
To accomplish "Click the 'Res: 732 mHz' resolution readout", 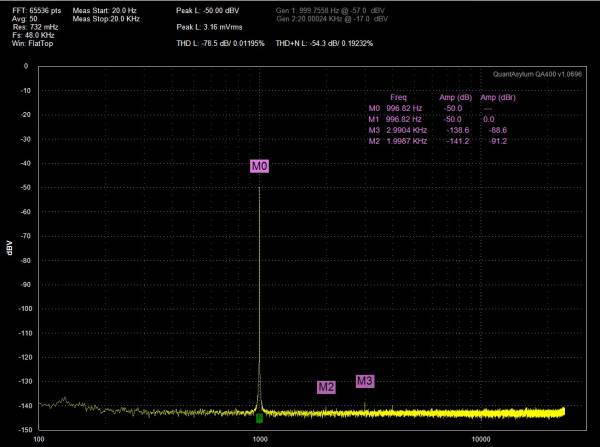I will [35, 27].
